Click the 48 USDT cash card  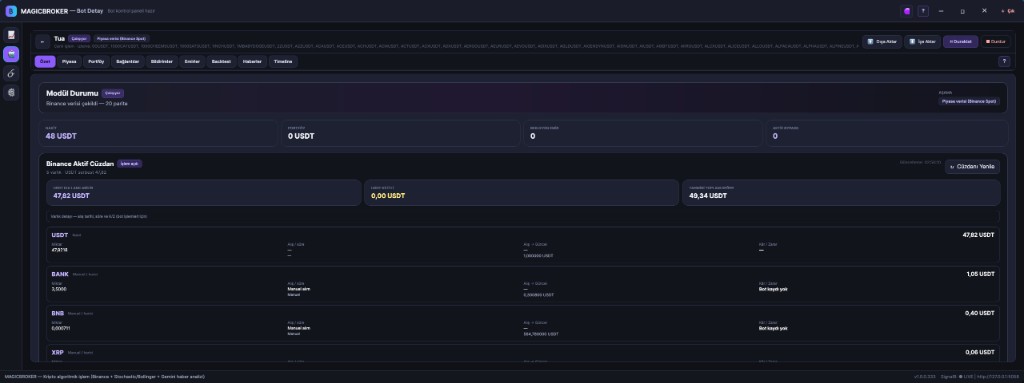click(159, 133)
